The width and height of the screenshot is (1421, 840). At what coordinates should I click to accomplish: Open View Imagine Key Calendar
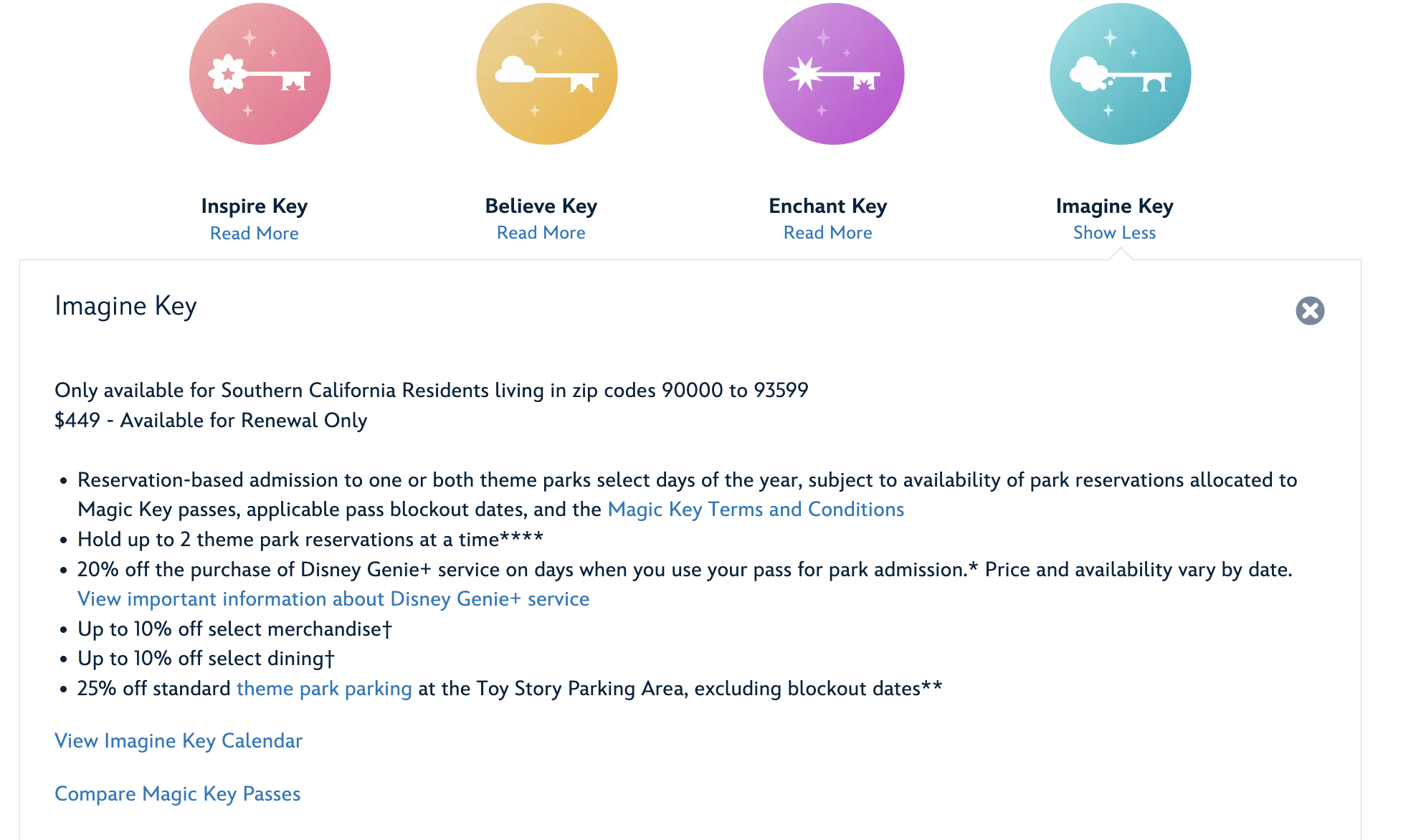(179, 740)
